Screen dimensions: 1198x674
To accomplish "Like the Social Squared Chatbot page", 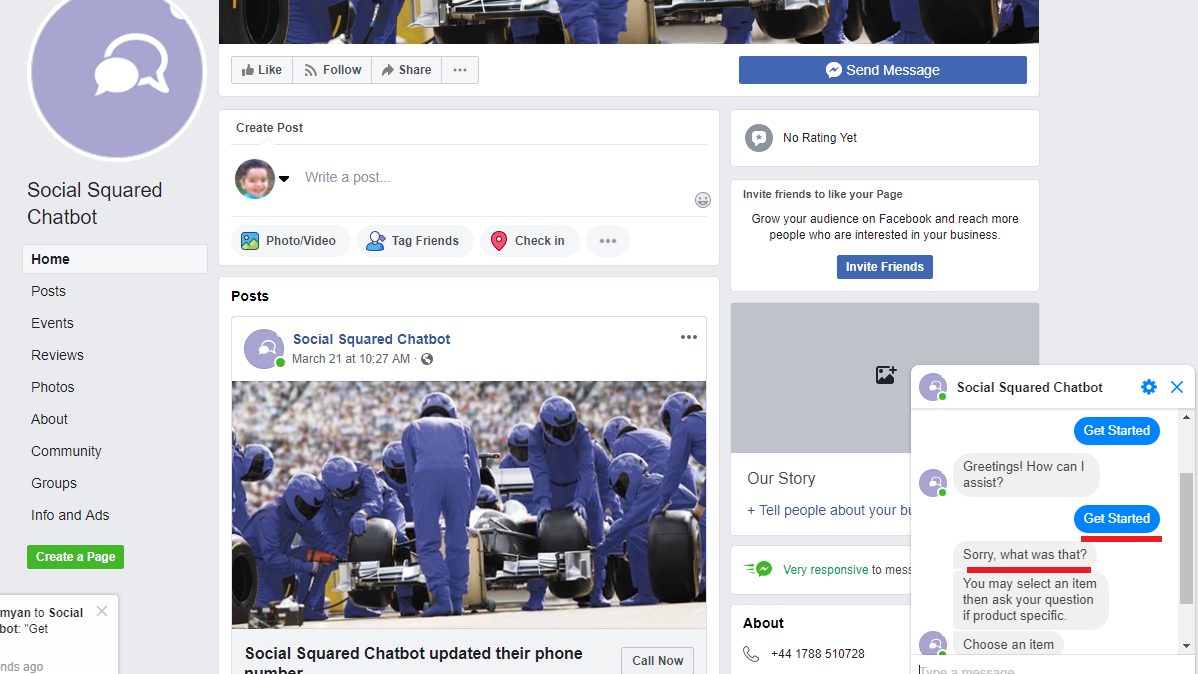I will (x=262, y=70).
